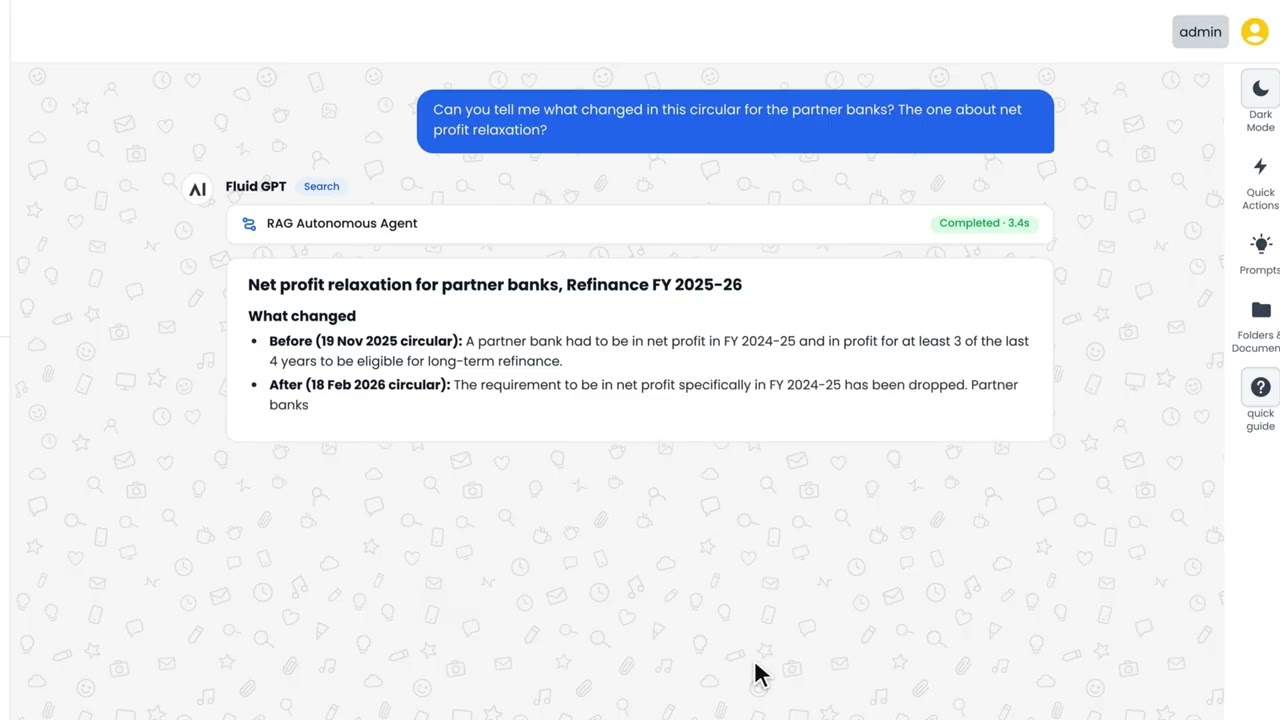Open Folders & Documents folder icon
The height and width of the screenshot is (720, 1280).
1261,310
